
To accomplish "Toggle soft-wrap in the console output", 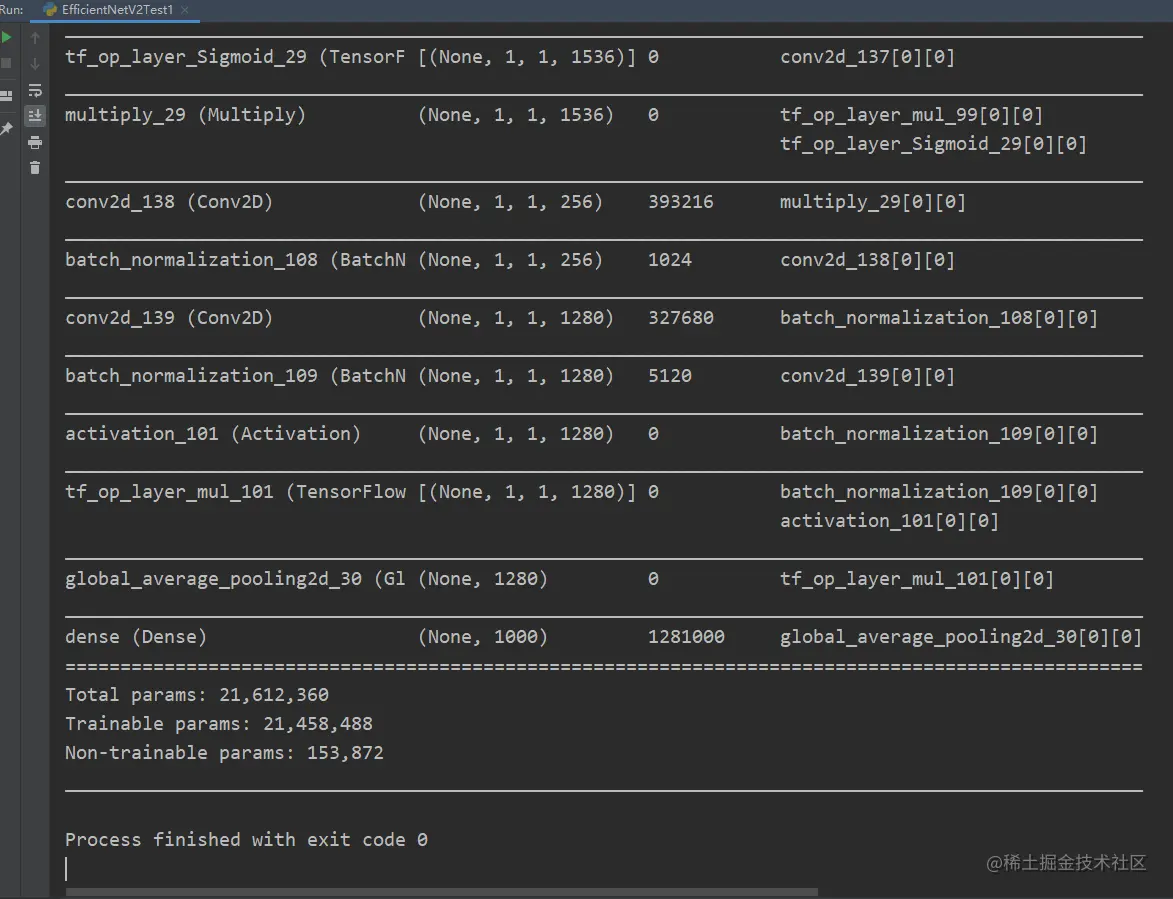I will (34, 90).
